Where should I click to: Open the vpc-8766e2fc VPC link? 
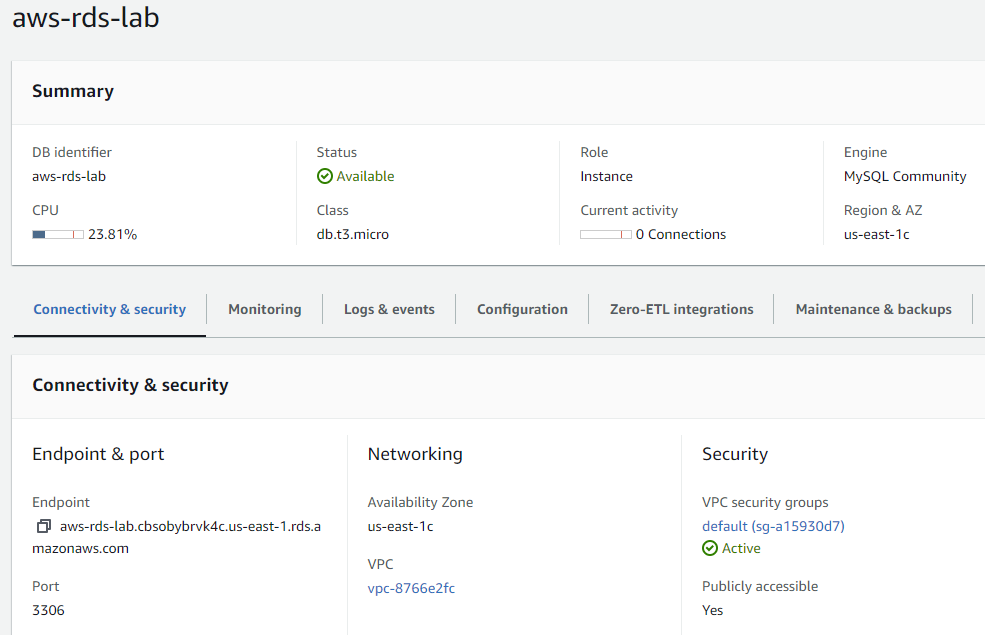[x=411, y=588]
